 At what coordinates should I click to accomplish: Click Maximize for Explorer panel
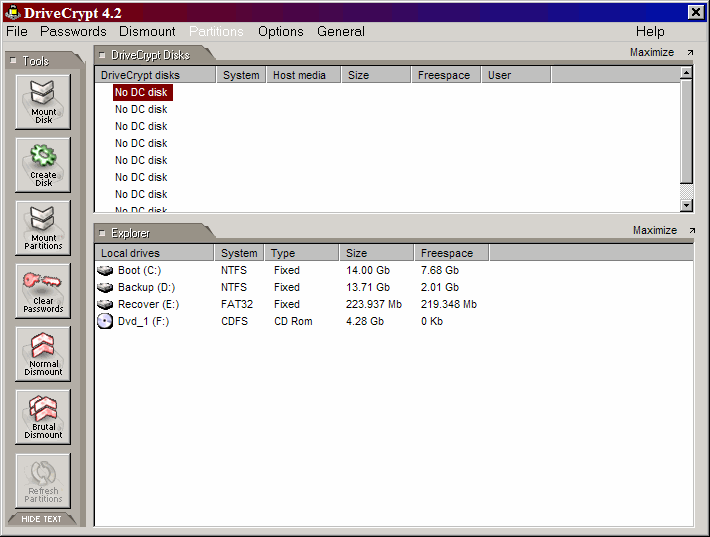point(655,230)
